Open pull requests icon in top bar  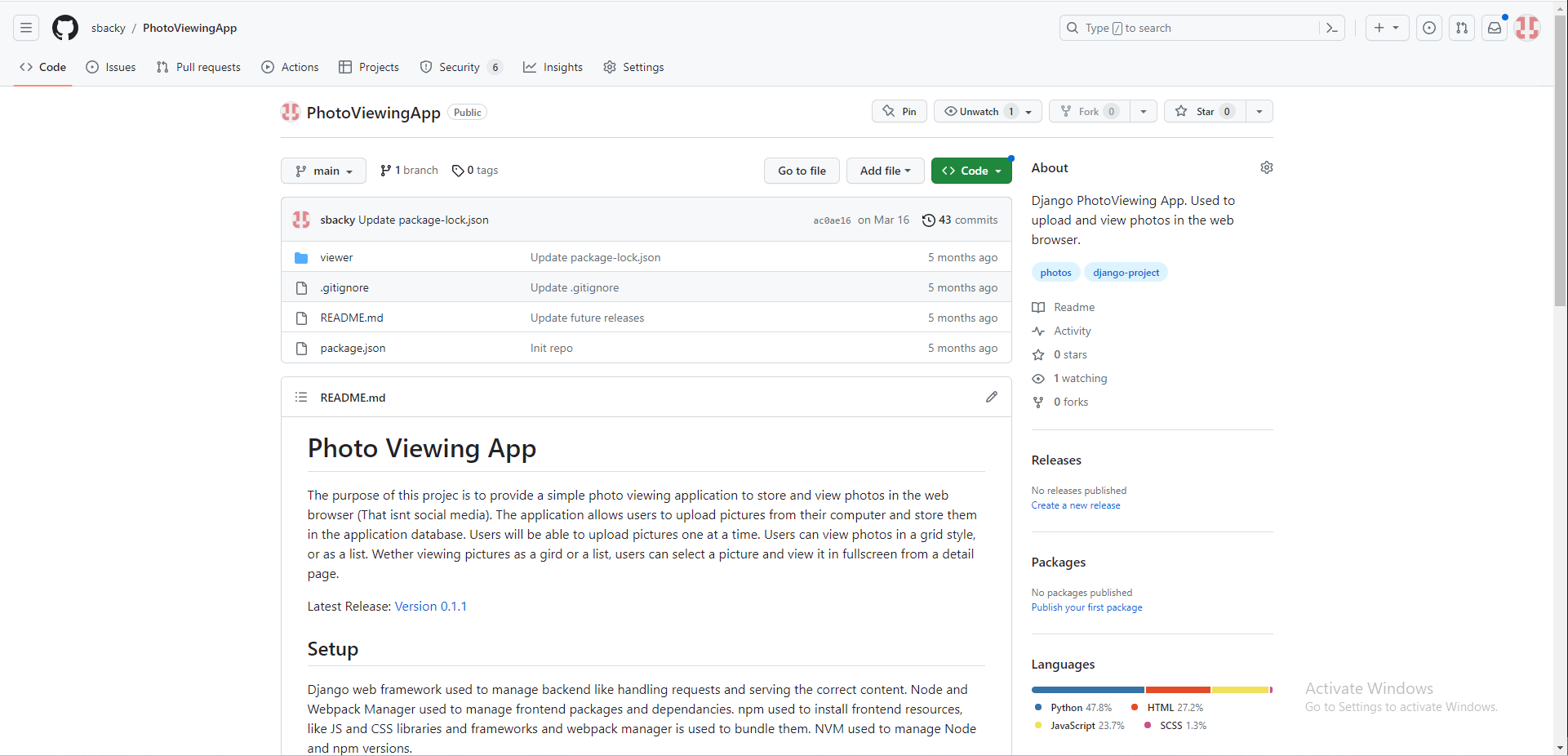coord(1462,28)
